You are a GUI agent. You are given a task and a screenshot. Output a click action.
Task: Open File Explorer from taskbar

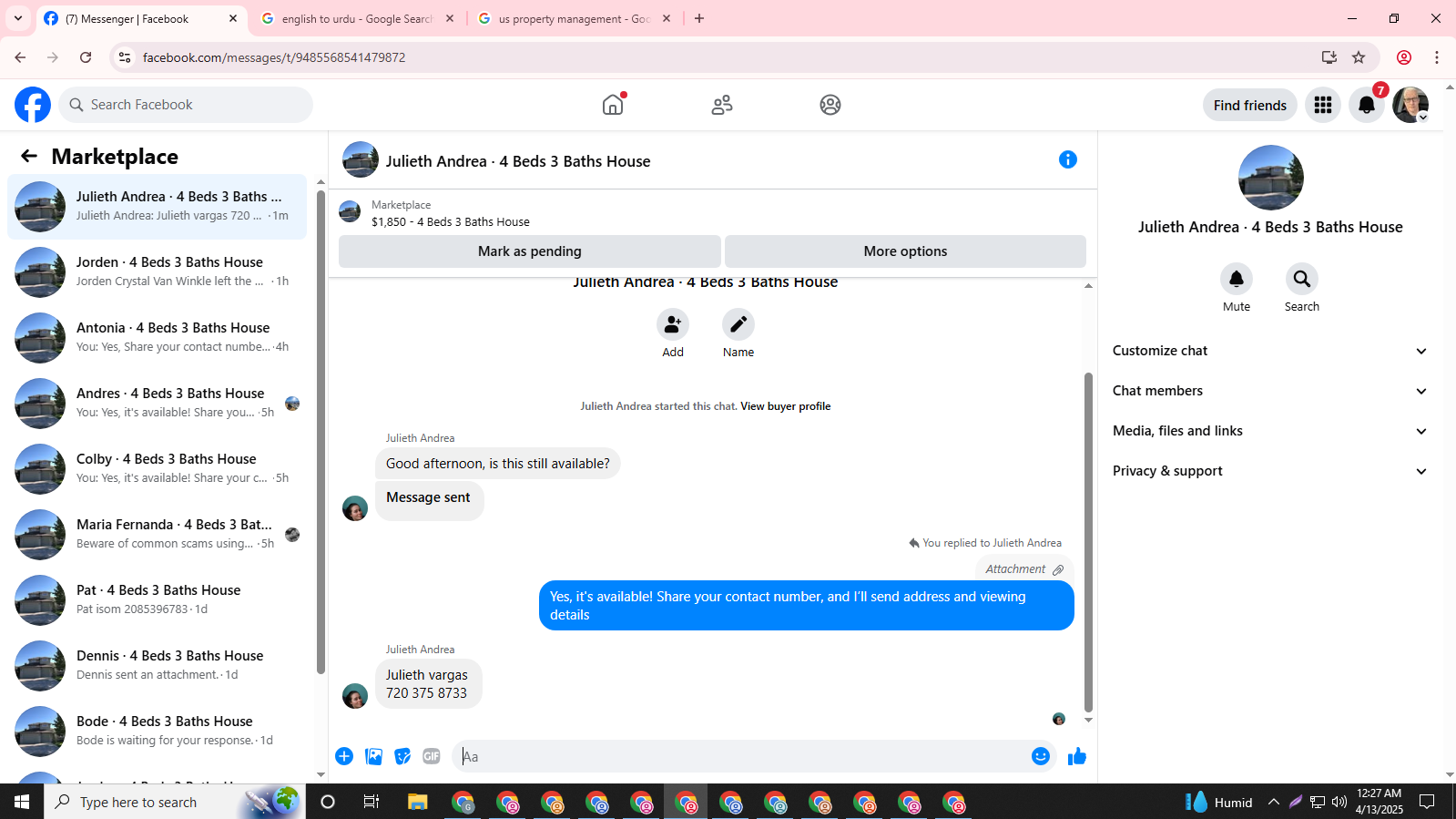pyautogui.click(x=417, y=802)
